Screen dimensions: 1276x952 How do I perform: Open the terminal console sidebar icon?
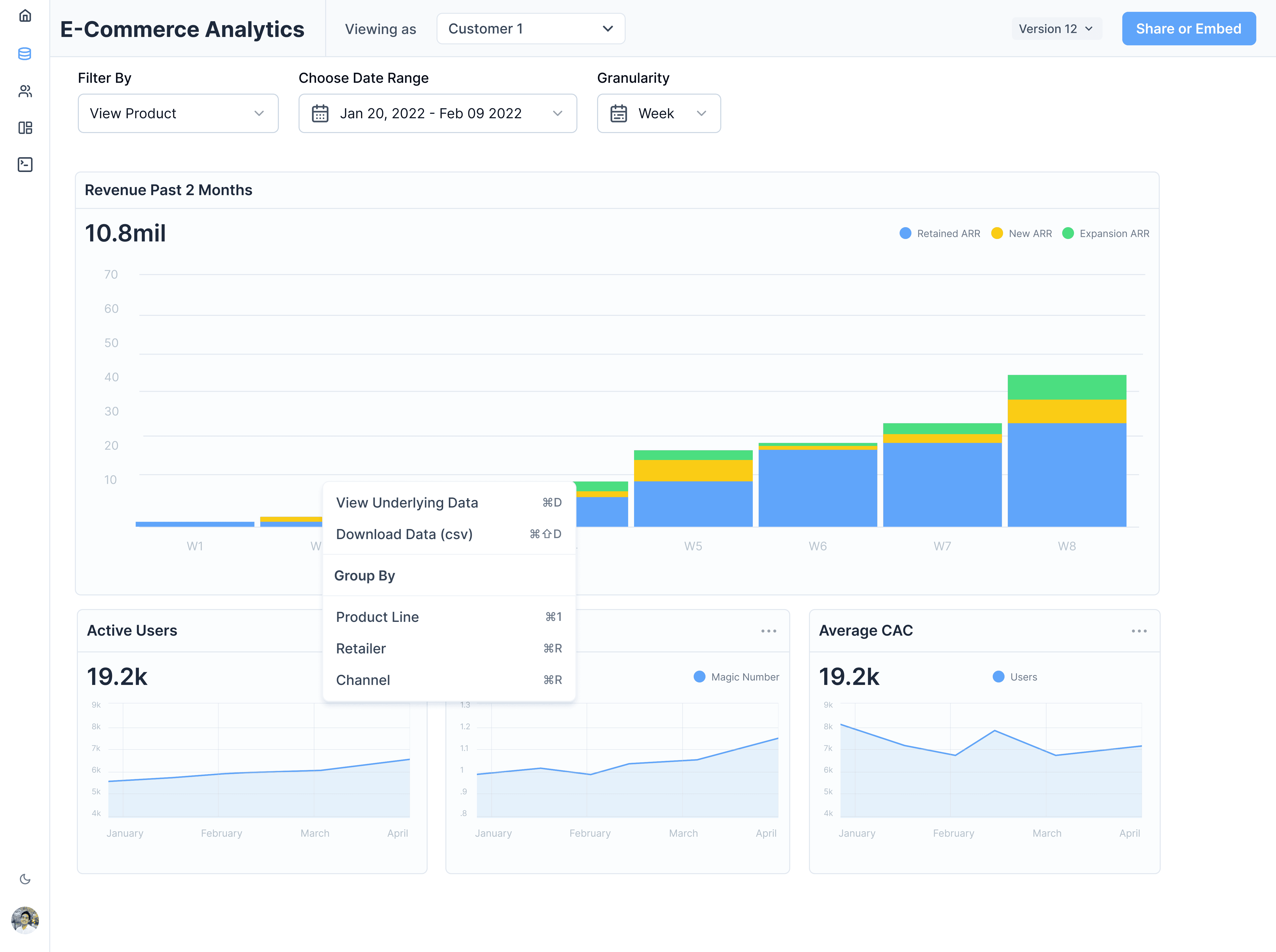pos(25,165)
